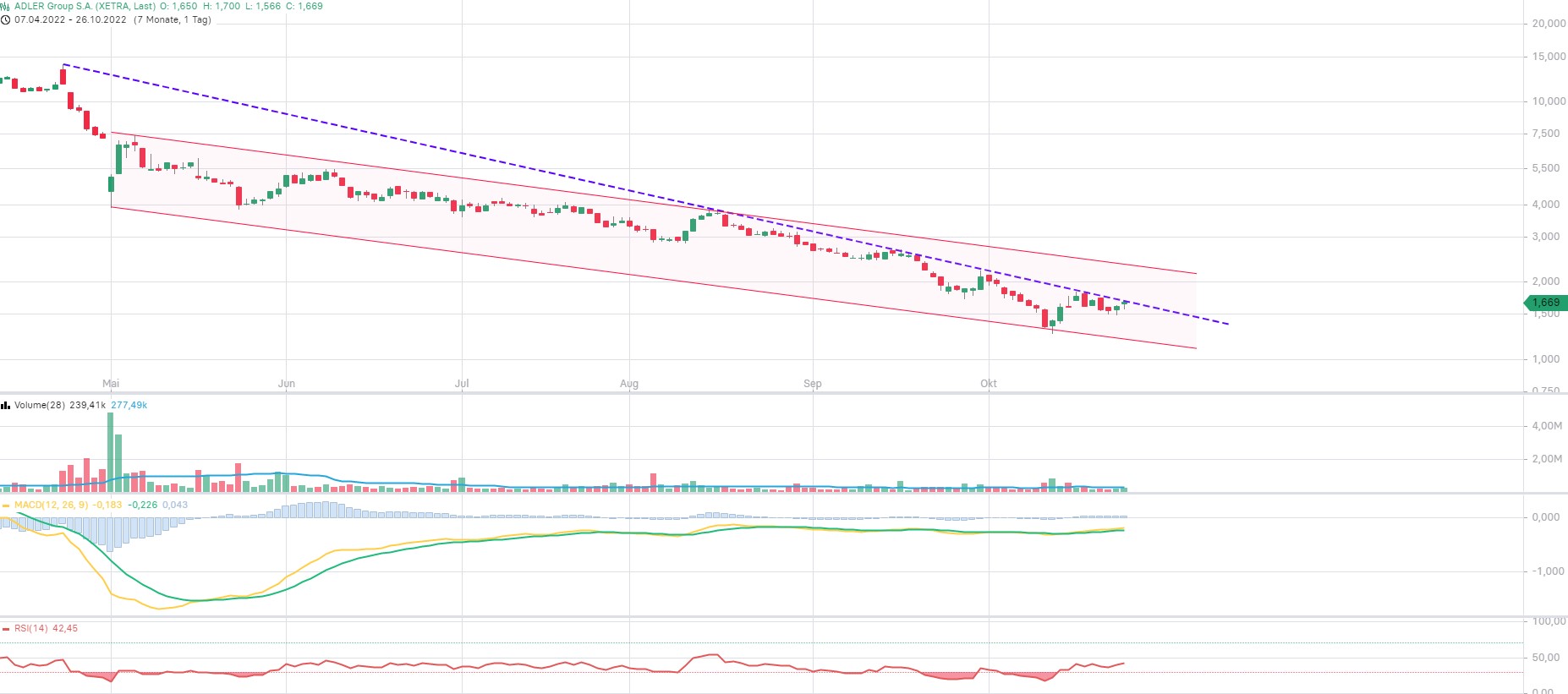Click the divider between price and volume panes
This screenshot has height=694, width=1568.
(x=761, y=393)
